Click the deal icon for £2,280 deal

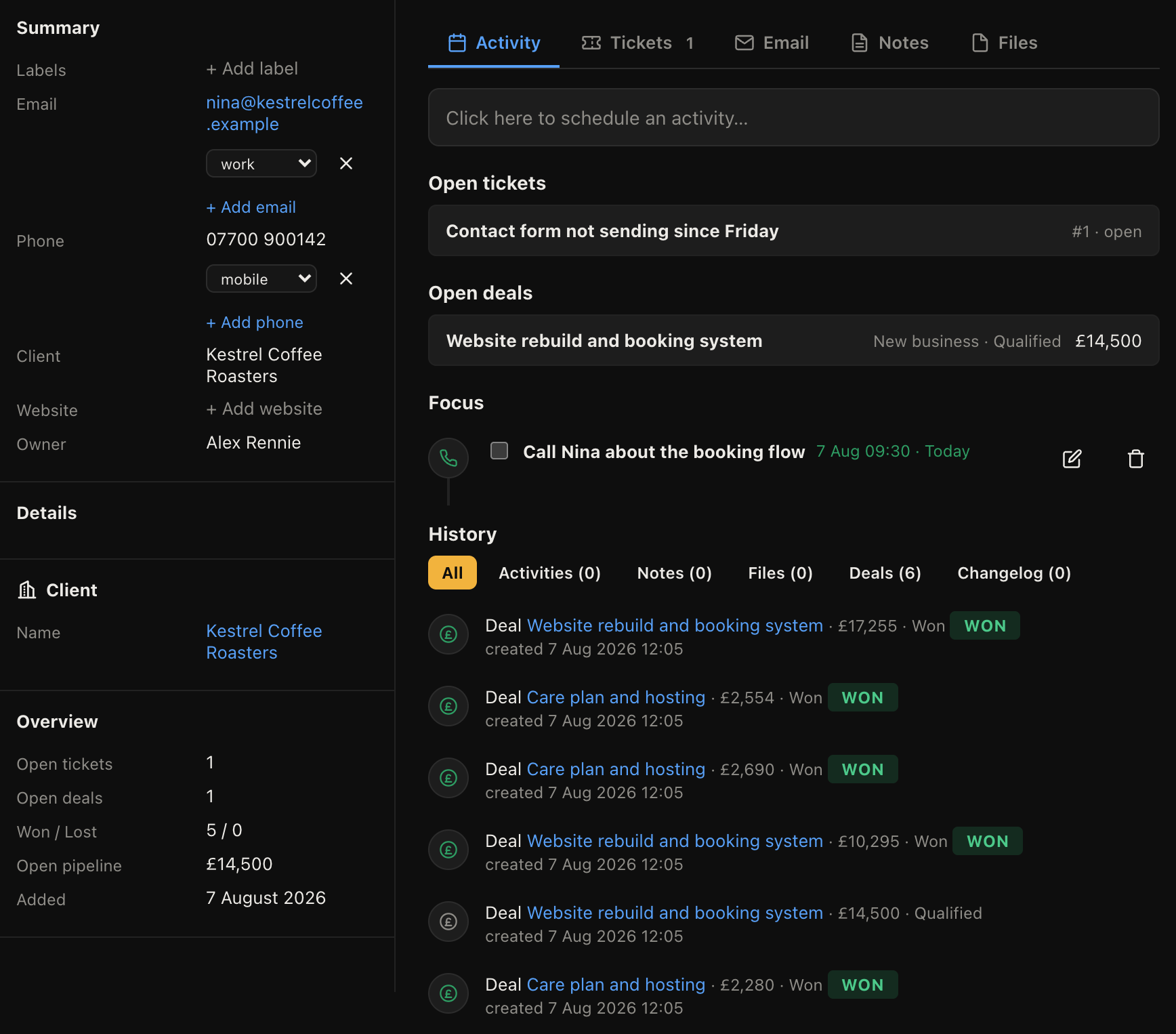coord(448,994)
